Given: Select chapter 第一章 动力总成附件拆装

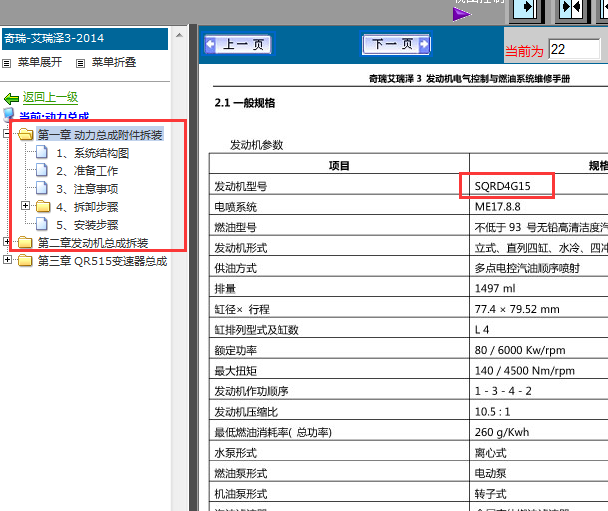Looking at the screenshot, I should tap(100, 135).
